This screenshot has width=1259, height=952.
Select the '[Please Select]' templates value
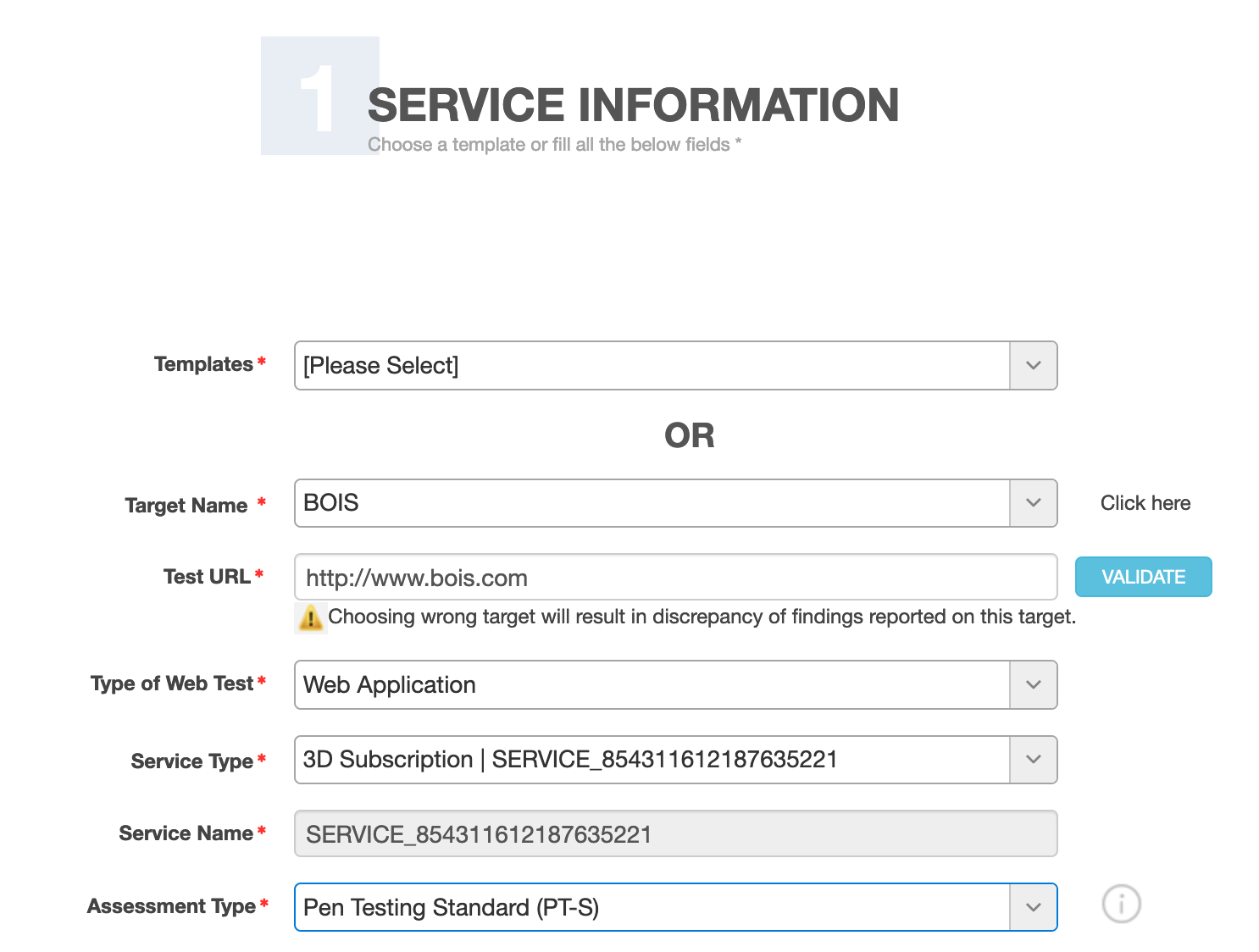click(381, 366)
